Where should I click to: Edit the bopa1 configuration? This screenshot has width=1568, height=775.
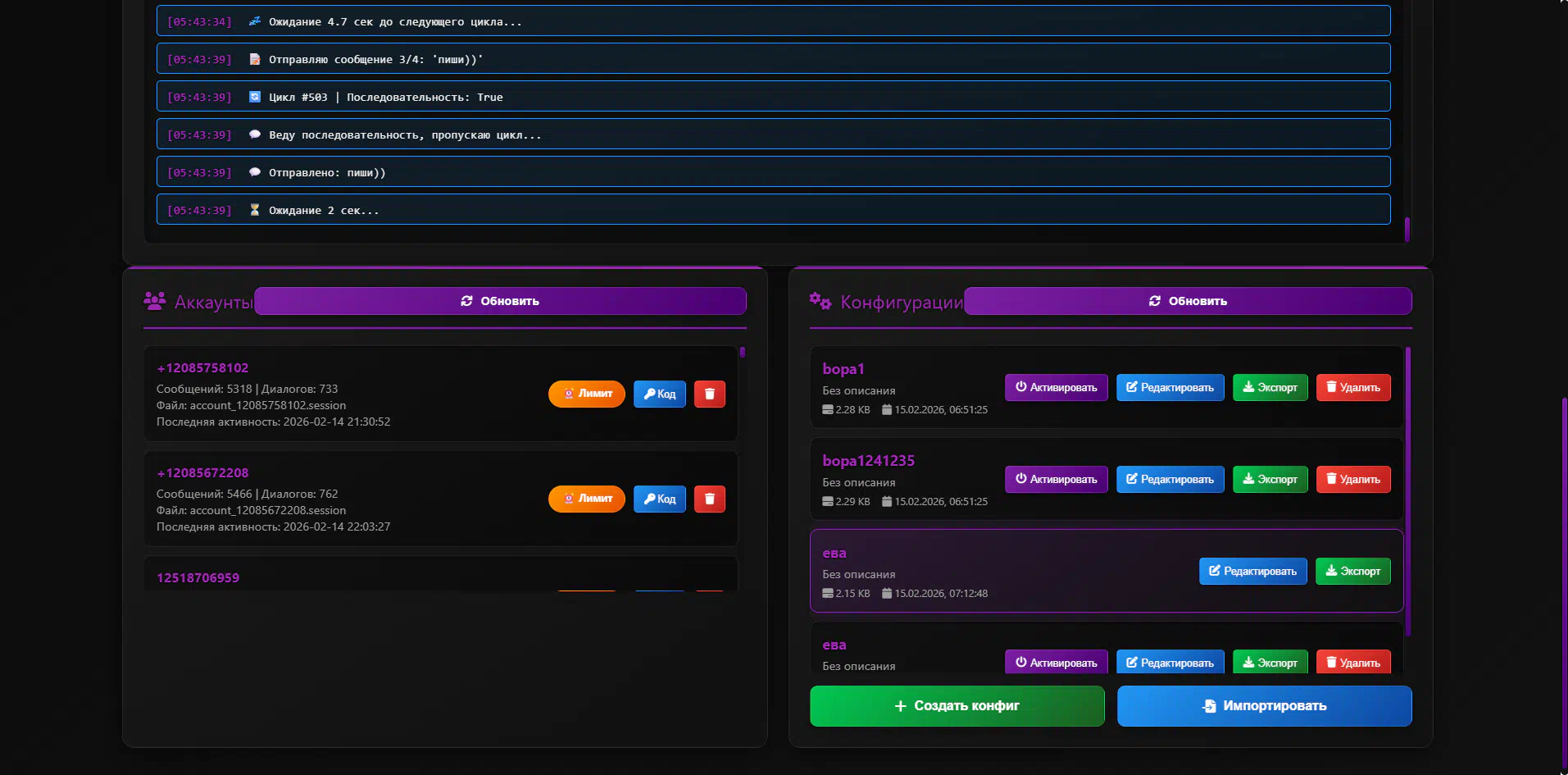click(x=1170, y=388)
